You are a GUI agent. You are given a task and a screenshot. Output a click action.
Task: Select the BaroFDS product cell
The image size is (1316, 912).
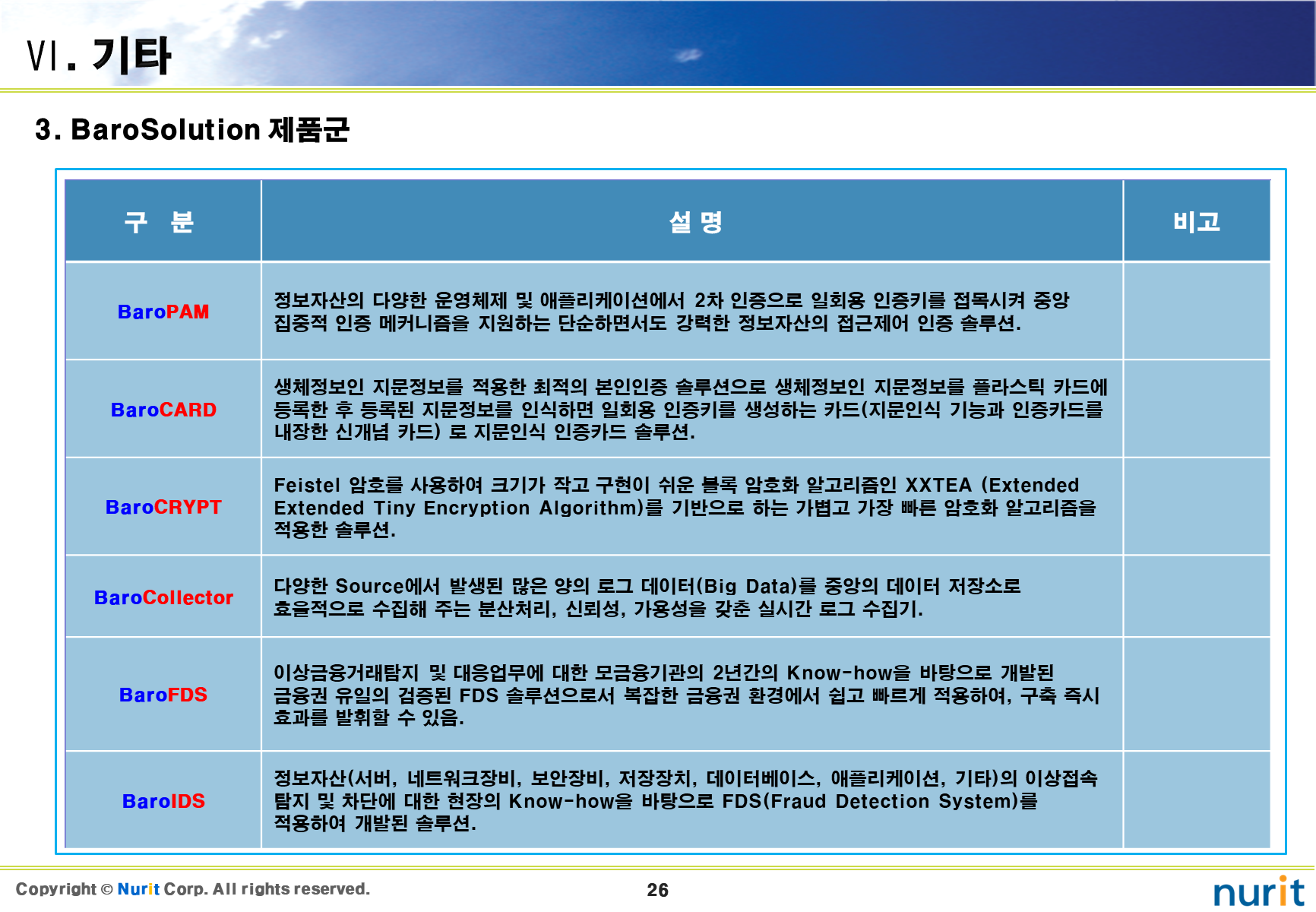[x=163, y=695]
